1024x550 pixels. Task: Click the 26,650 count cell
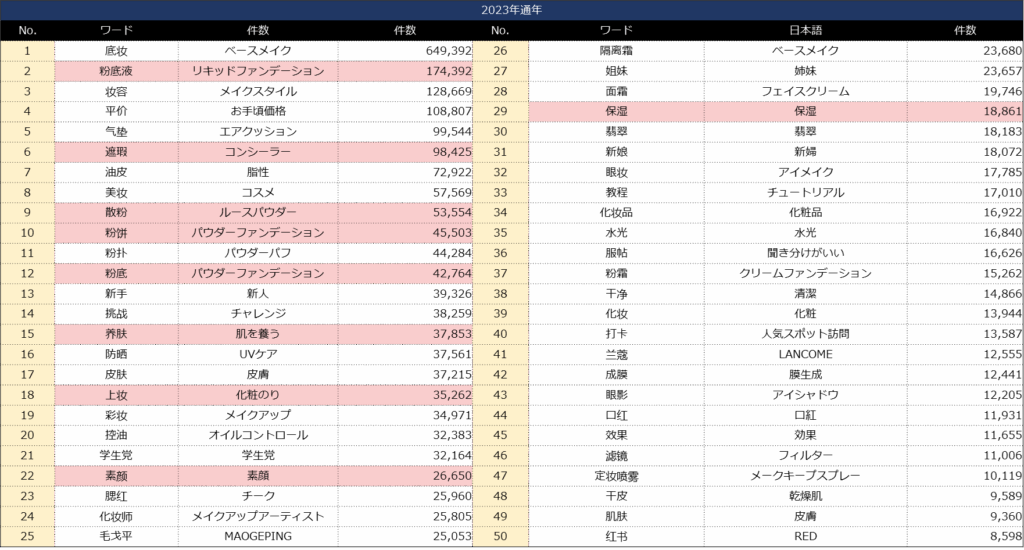[405, 476]
